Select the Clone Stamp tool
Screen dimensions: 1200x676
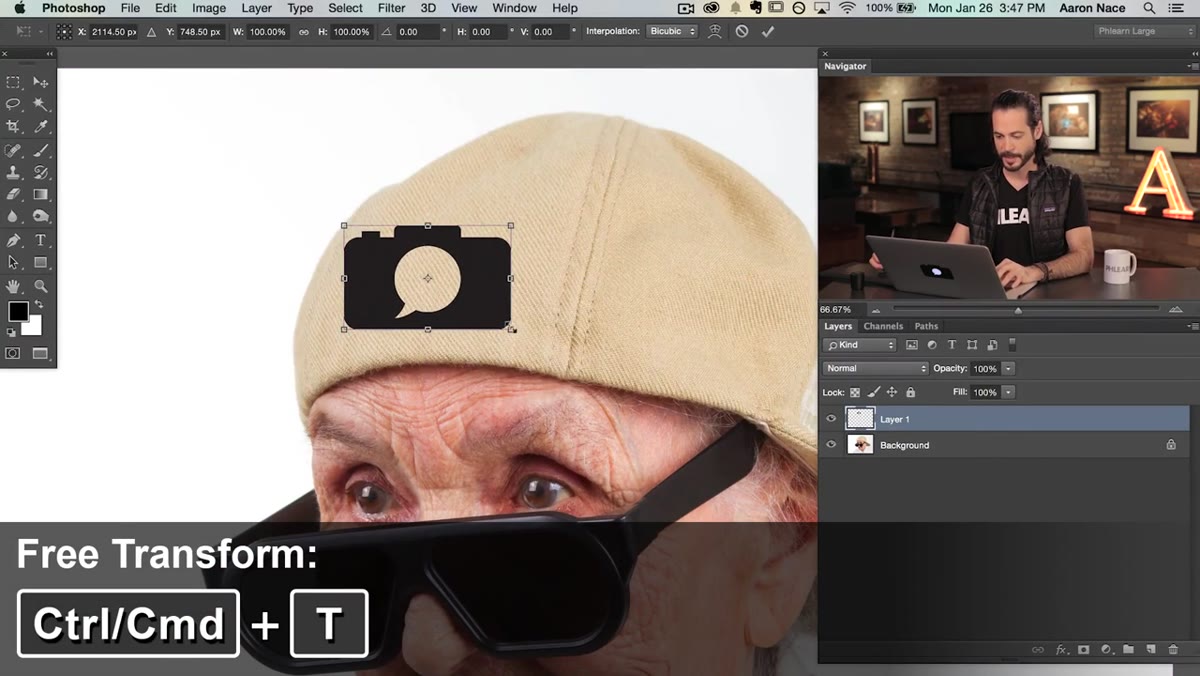click(x=13, y=172)
